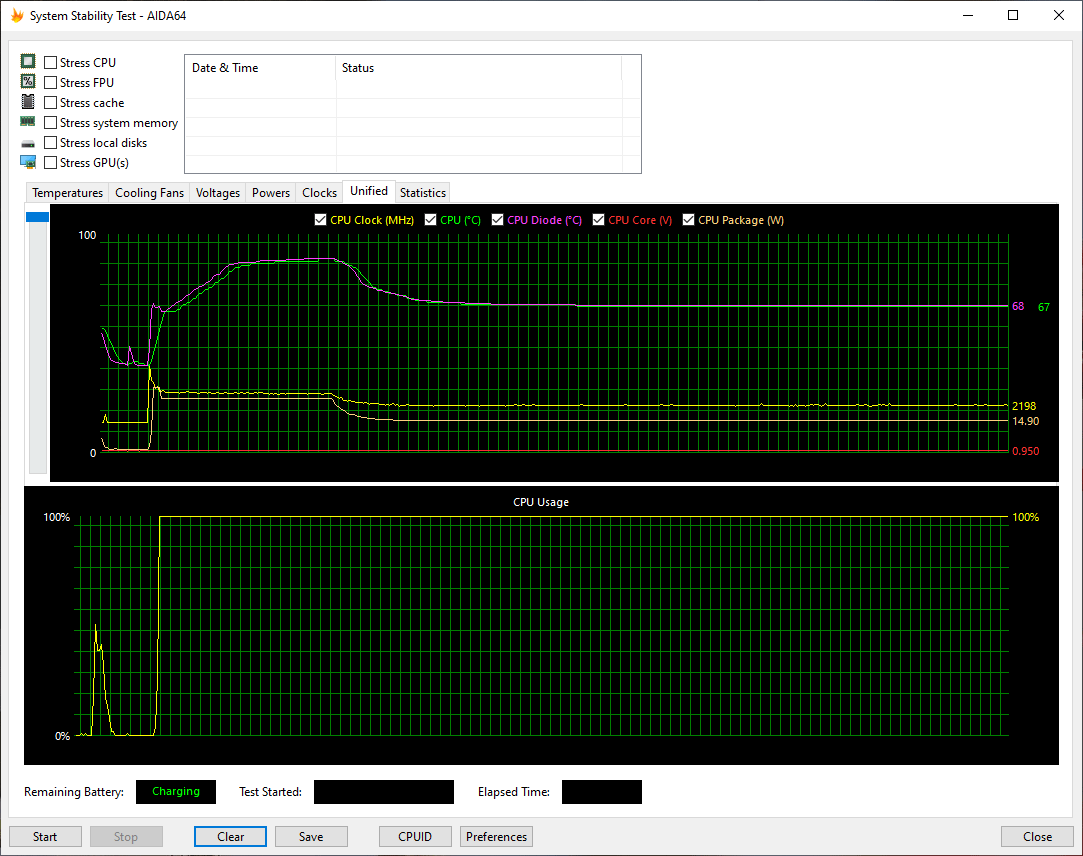Enable the Stress system memory checkbox

(51, 123)
